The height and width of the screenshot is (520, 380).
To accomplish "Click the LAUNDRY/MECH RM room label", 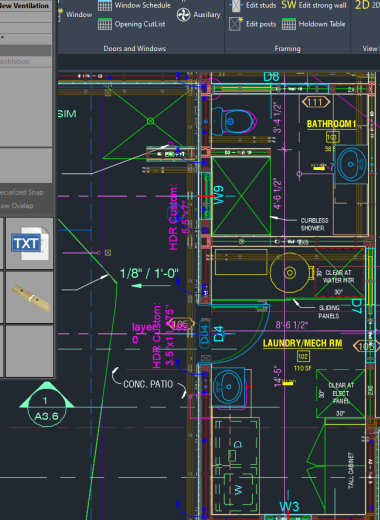I will click(302, 343).
